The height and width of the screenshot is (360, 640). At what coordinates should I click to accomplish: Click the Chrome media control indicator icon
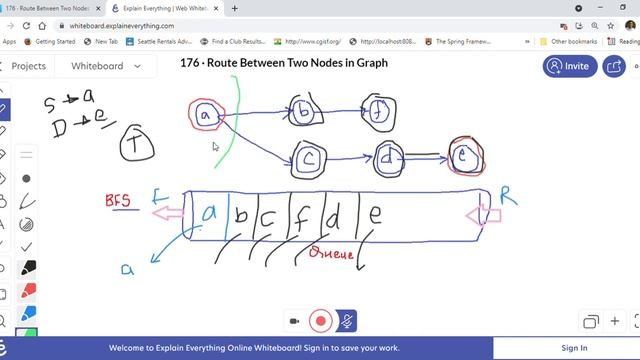click(x=578, y=8)
